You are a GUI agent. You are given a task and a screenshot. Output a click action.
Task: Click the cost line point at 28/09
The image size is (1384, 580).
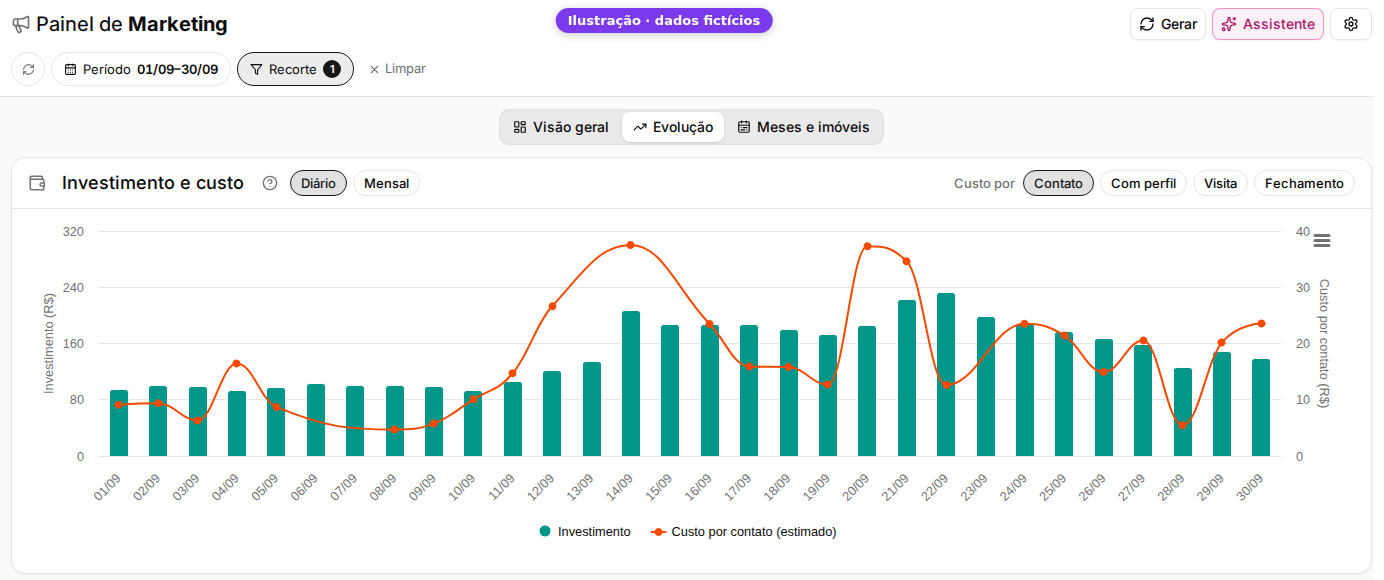click(x=1182, y=425)
